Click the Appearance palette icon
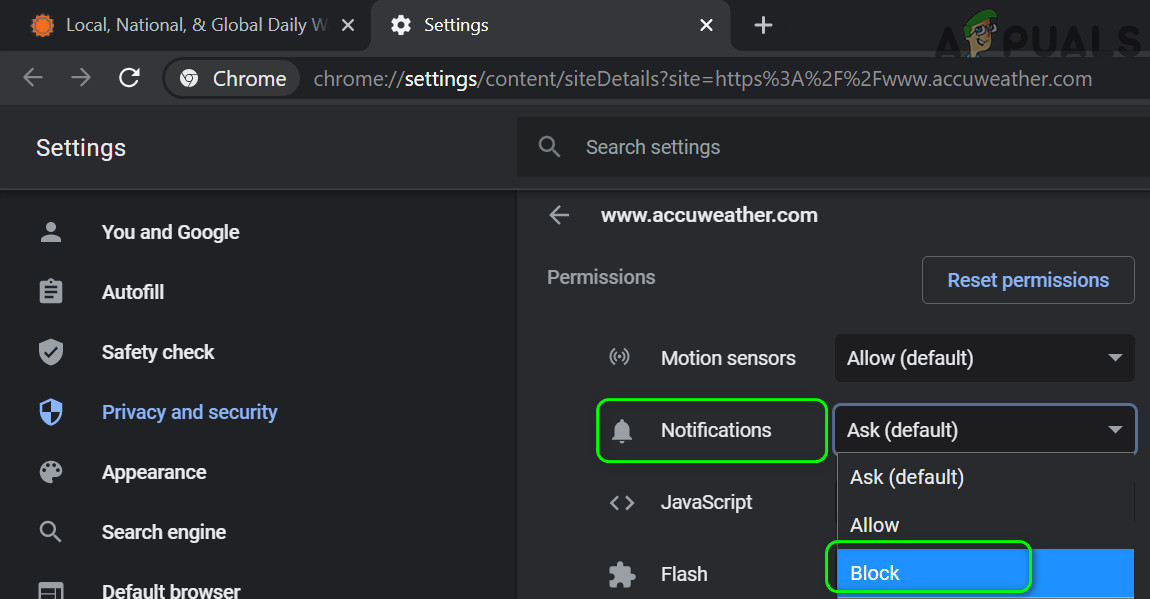Viewport: 1150px width, 599px height. tap(50, 472)
